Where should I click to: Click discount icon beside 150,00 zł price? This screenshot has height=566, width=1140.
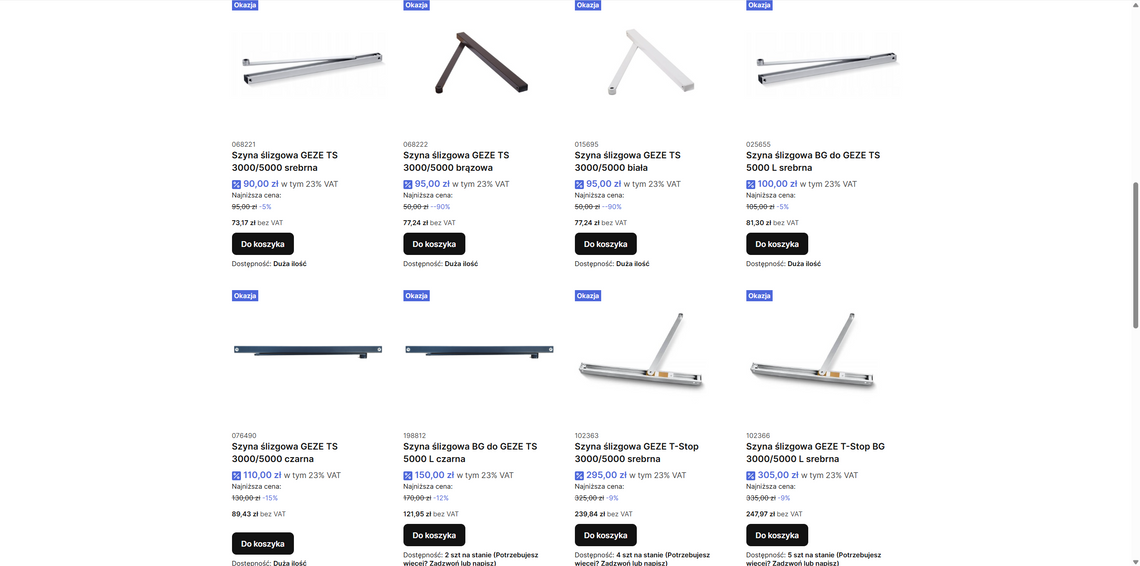click(408, 476)
